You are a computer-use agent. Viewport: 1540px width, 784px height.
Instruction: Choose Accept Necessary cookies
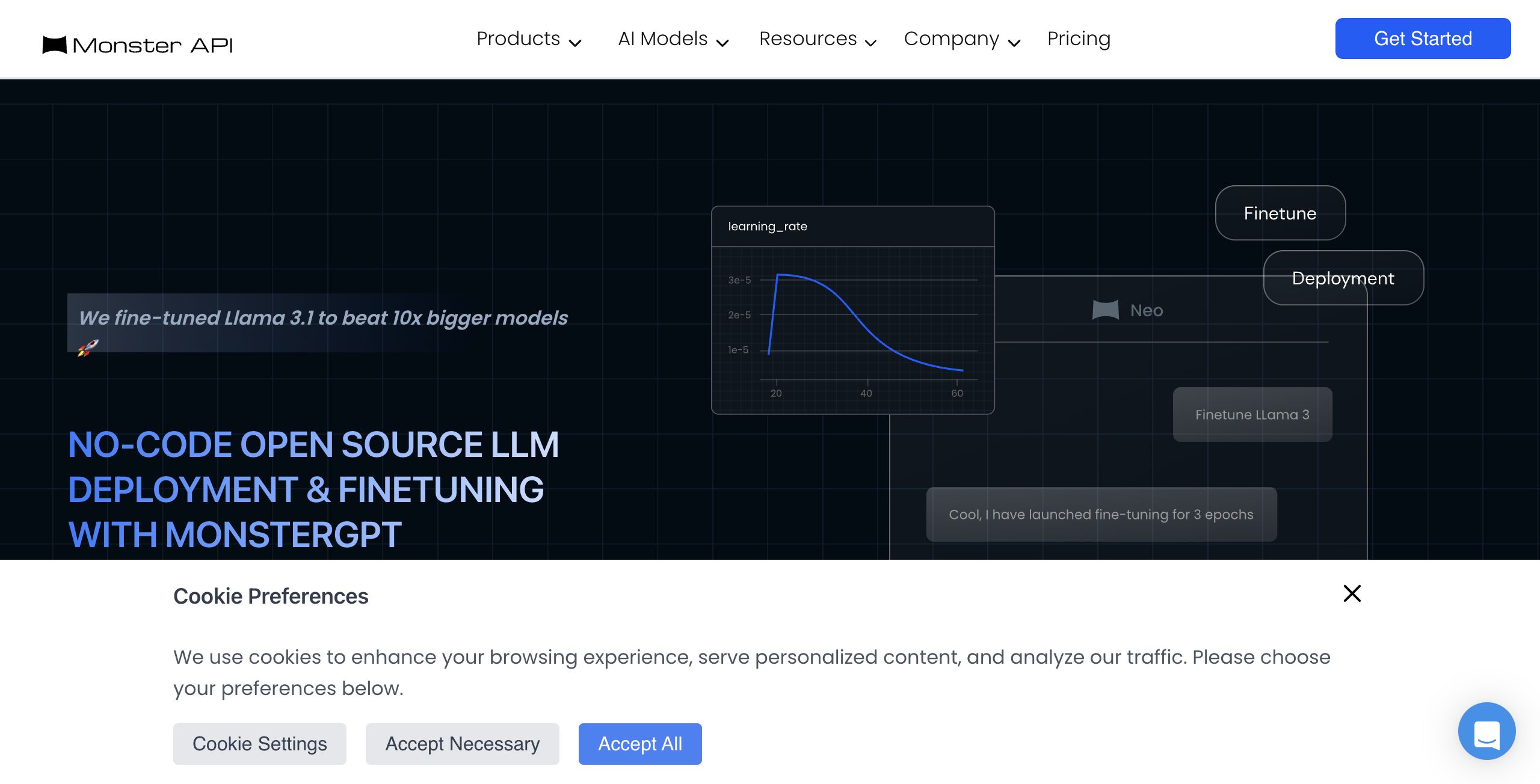point(463,744)
